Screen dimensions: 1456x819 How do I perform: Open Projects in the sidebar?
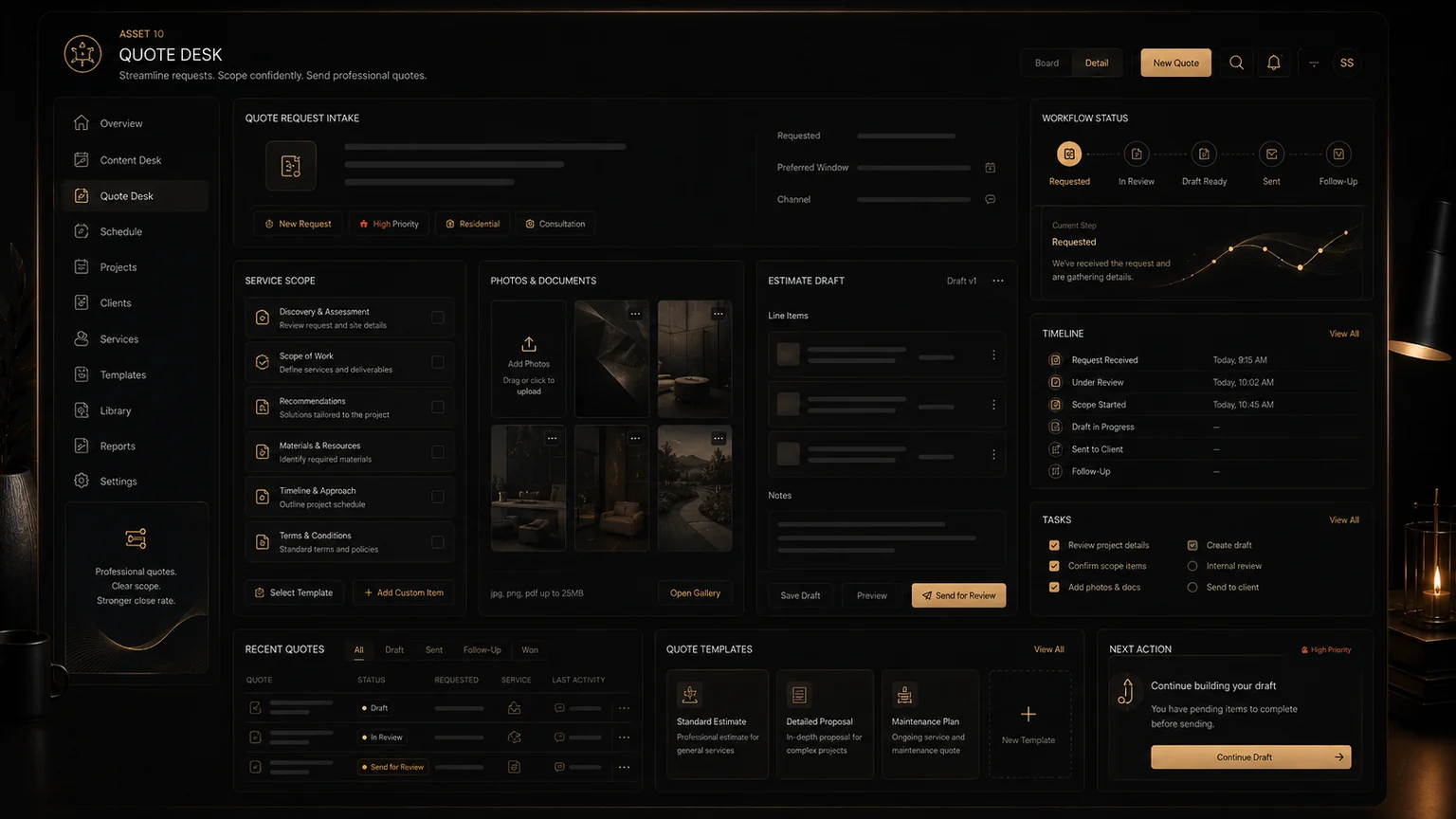click(x=136, y=267)
